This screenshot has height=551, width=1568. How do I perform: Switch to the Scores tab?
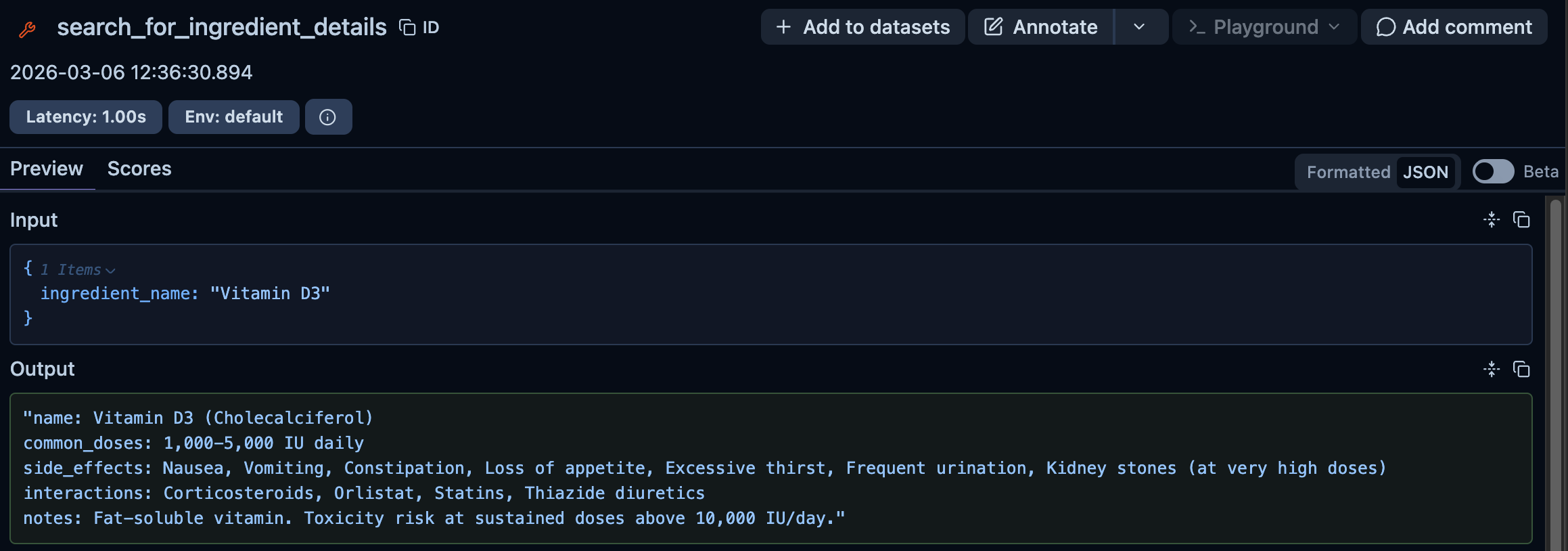139,169
